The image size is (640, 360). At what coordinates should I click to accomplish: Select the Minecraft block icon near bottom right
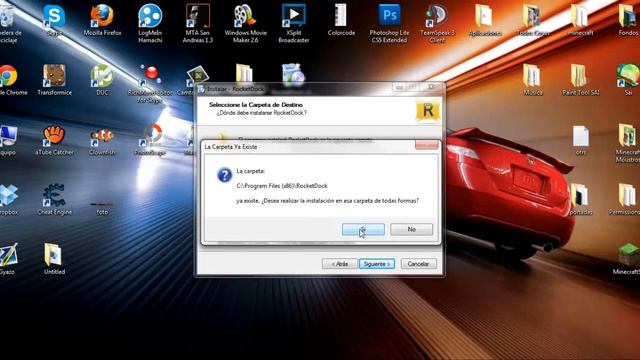pos(628,259)
